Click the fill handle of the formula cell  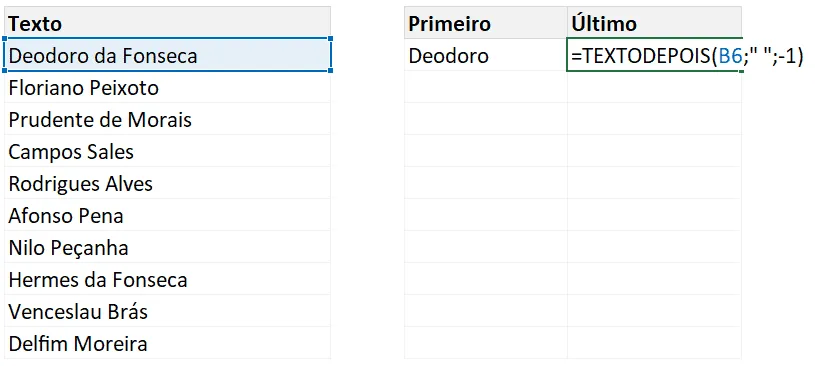tap(742, 71)
